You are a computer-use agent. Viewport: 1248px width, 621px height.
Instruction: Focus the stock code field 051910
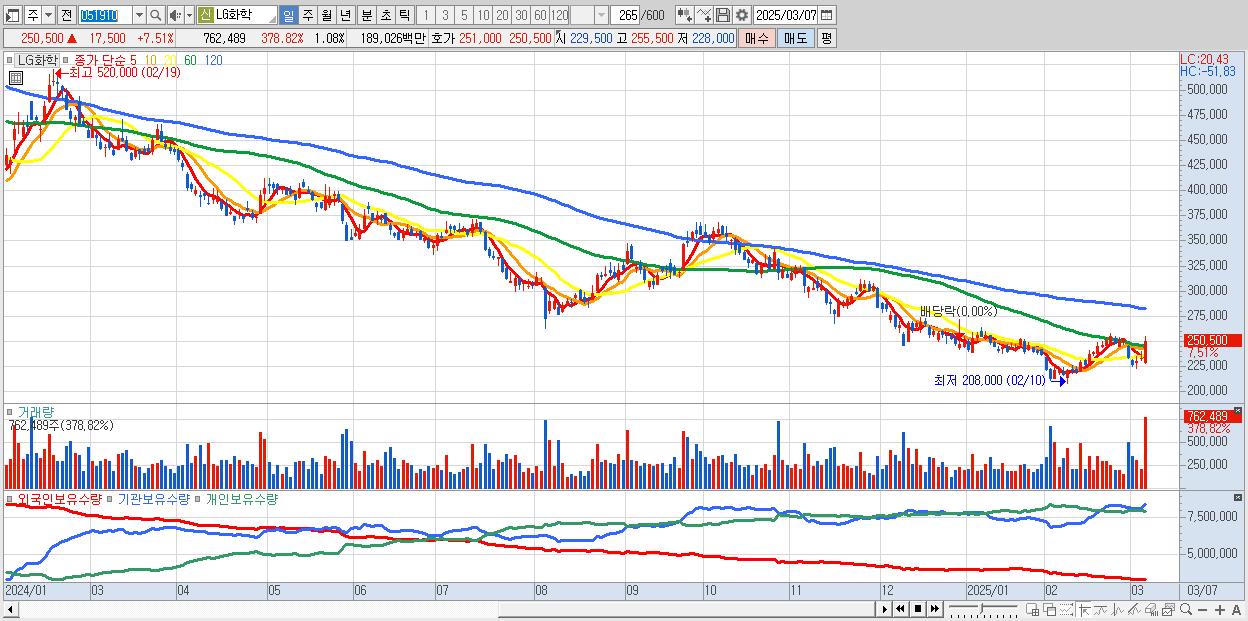pyautogui.click(x=105, y=15)
